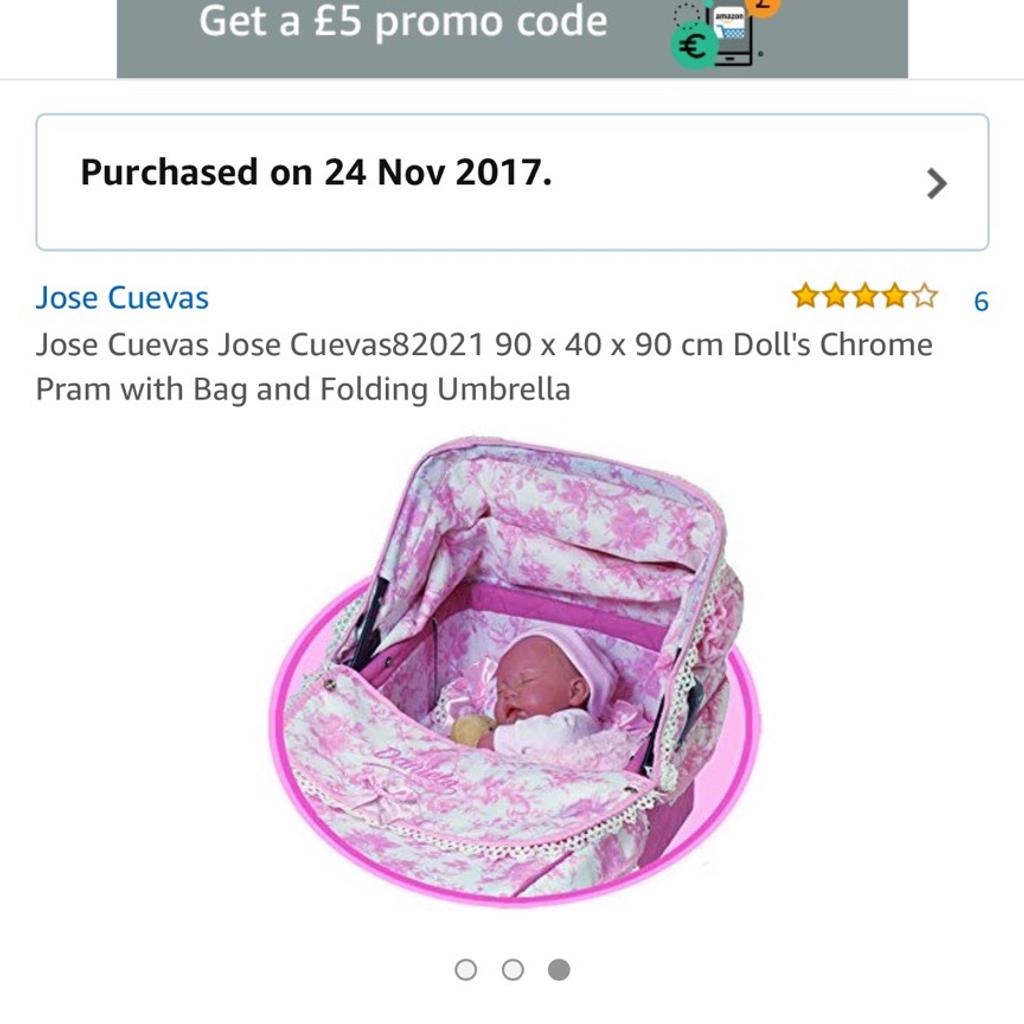1024x1024 pixels.
Task: Select the filled third carousel dot
Action: (559, 970)
